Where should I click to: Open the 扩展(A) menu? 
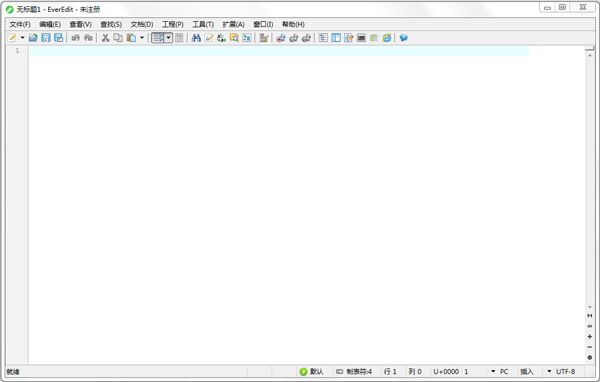point(233,24)
